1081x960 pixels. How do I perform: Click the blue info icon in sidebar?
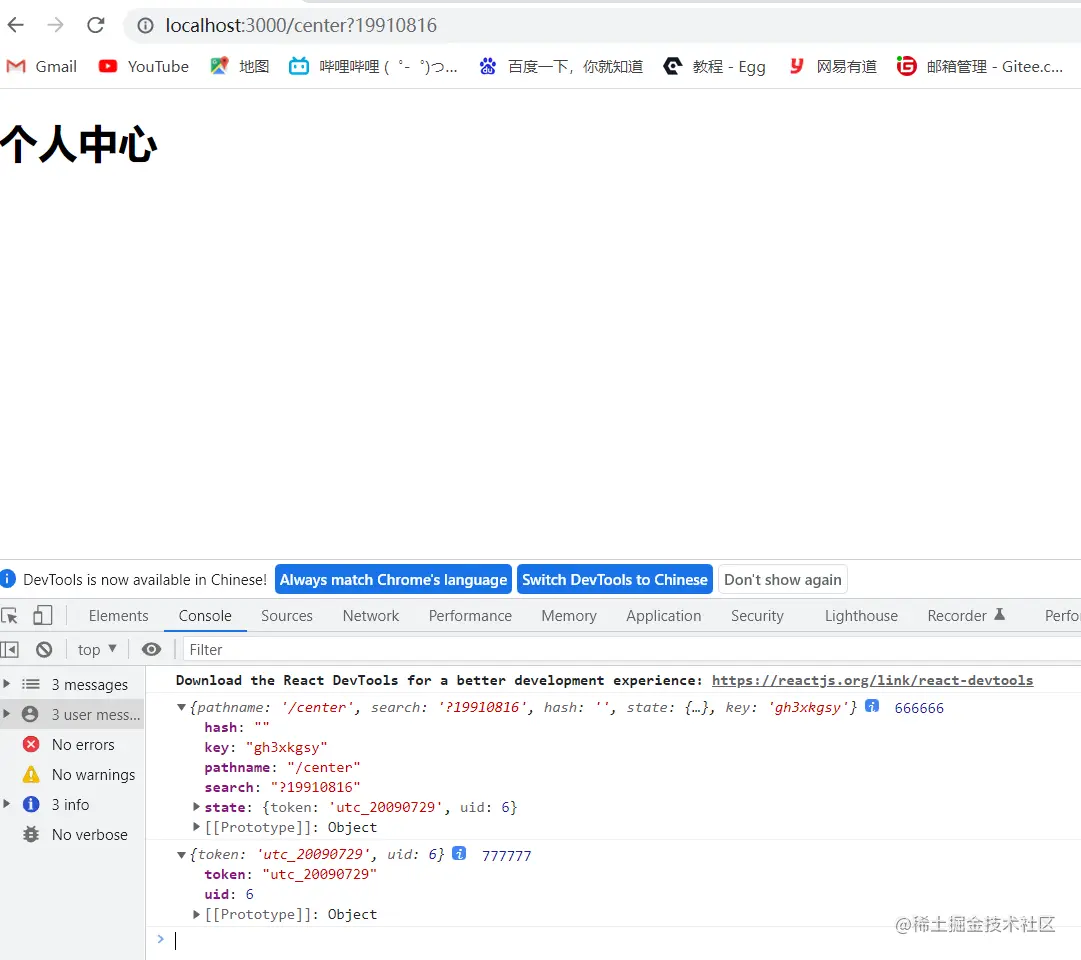click(x=31, y=804)
